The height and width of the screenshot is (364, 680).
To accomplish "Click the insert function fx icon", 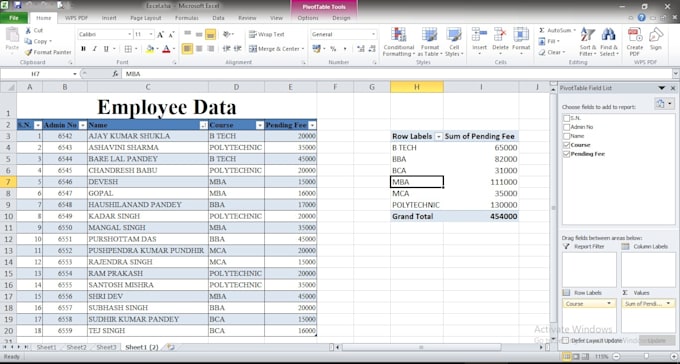I will 115,74.
